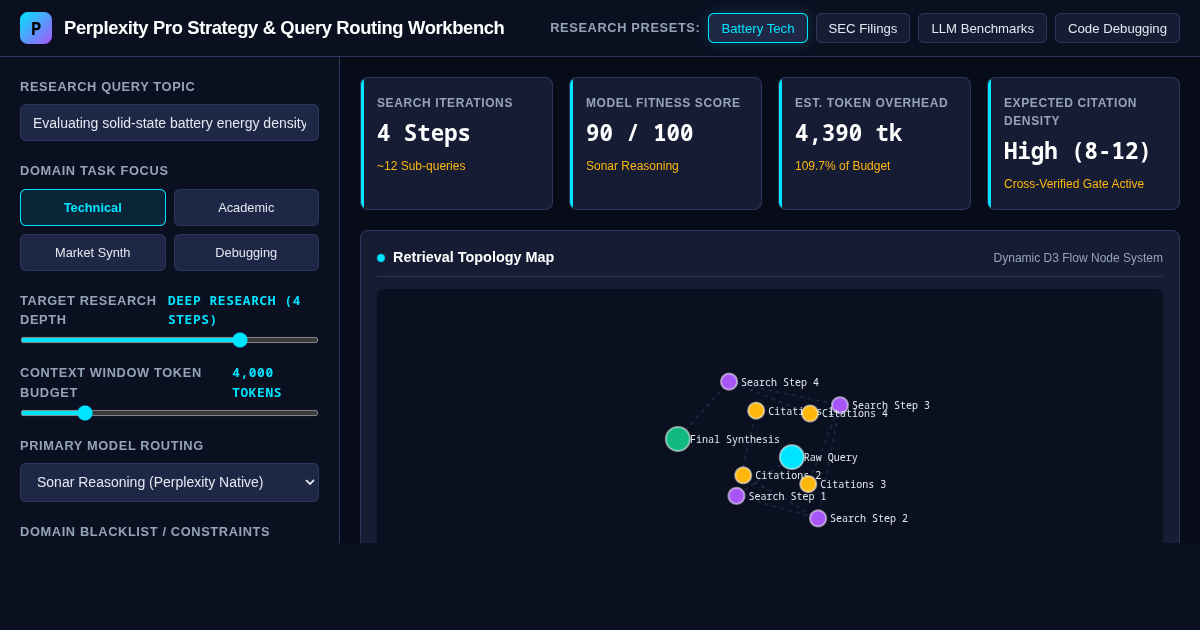This screenshot has height=630, width=1200.
Task: Switch domain focus to Debugging
Action: click(246, 253)
